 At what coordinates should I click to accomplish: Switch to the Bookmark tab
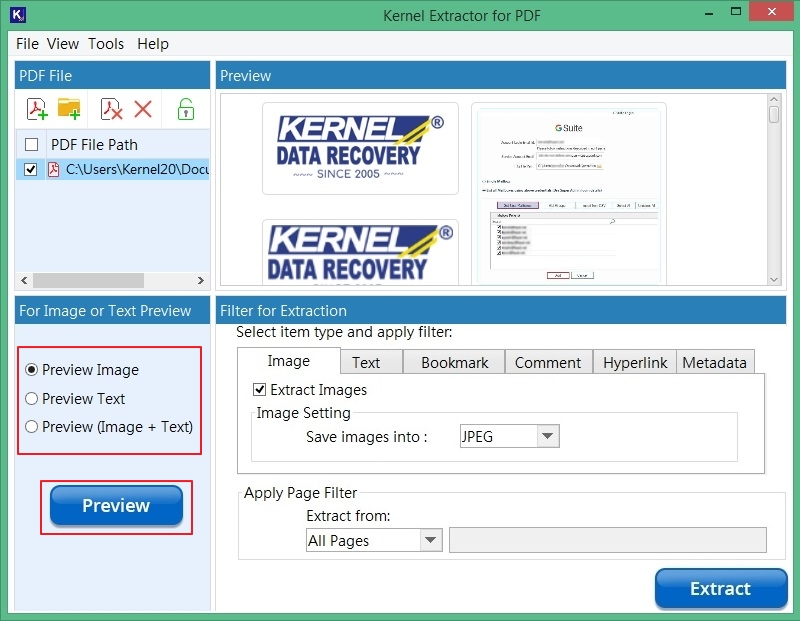coord(454,362)
